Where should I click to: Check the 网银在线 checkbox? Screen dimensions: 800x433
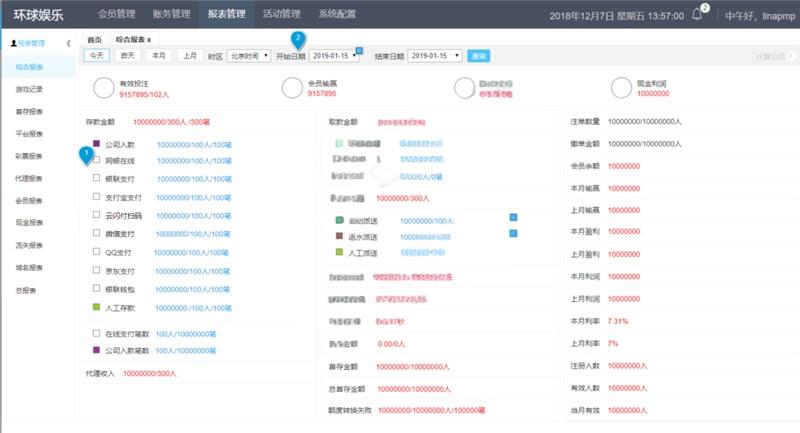coord(96,160)
